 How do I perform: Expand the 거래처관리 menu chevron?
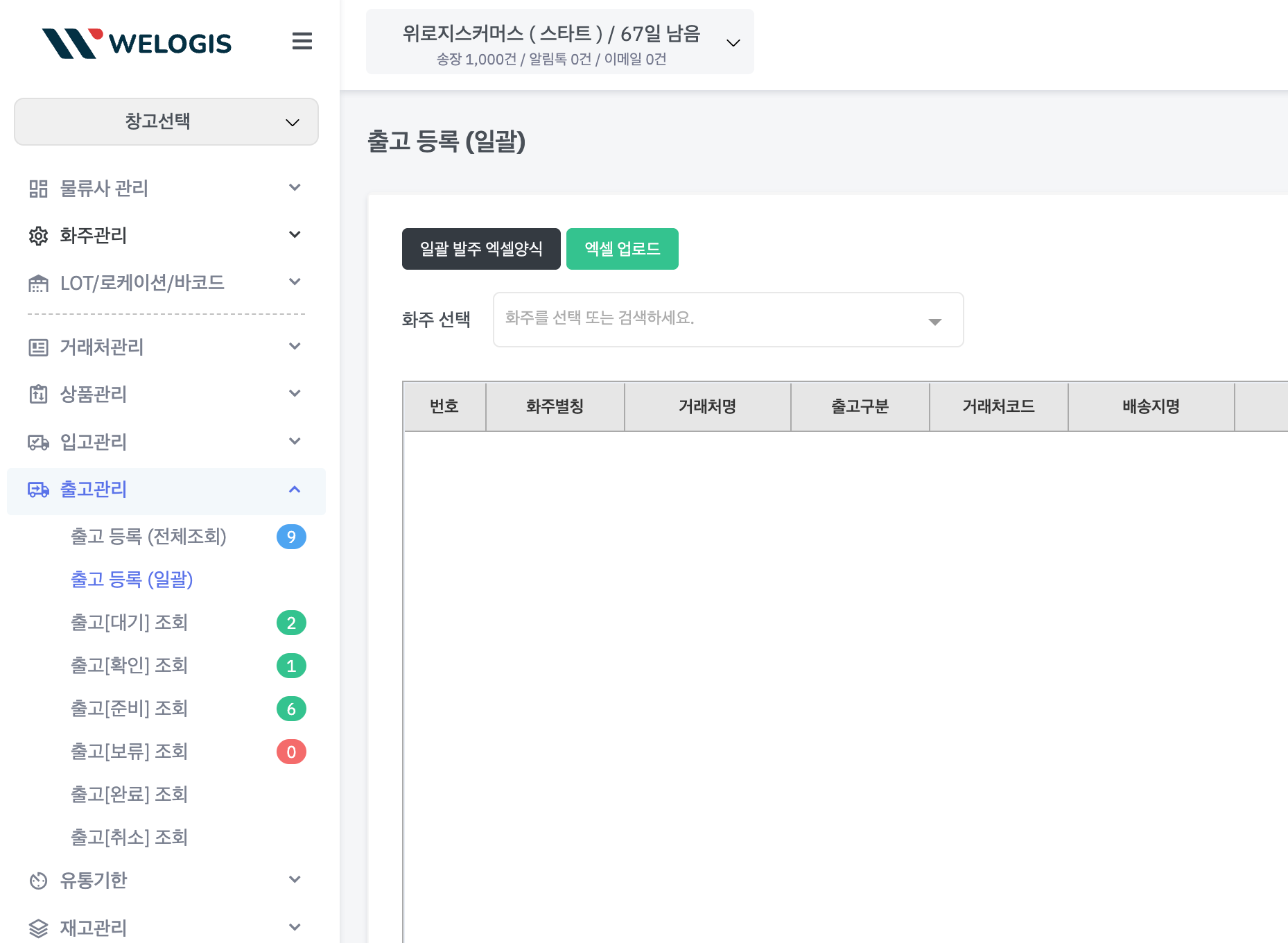coord(295,347)
